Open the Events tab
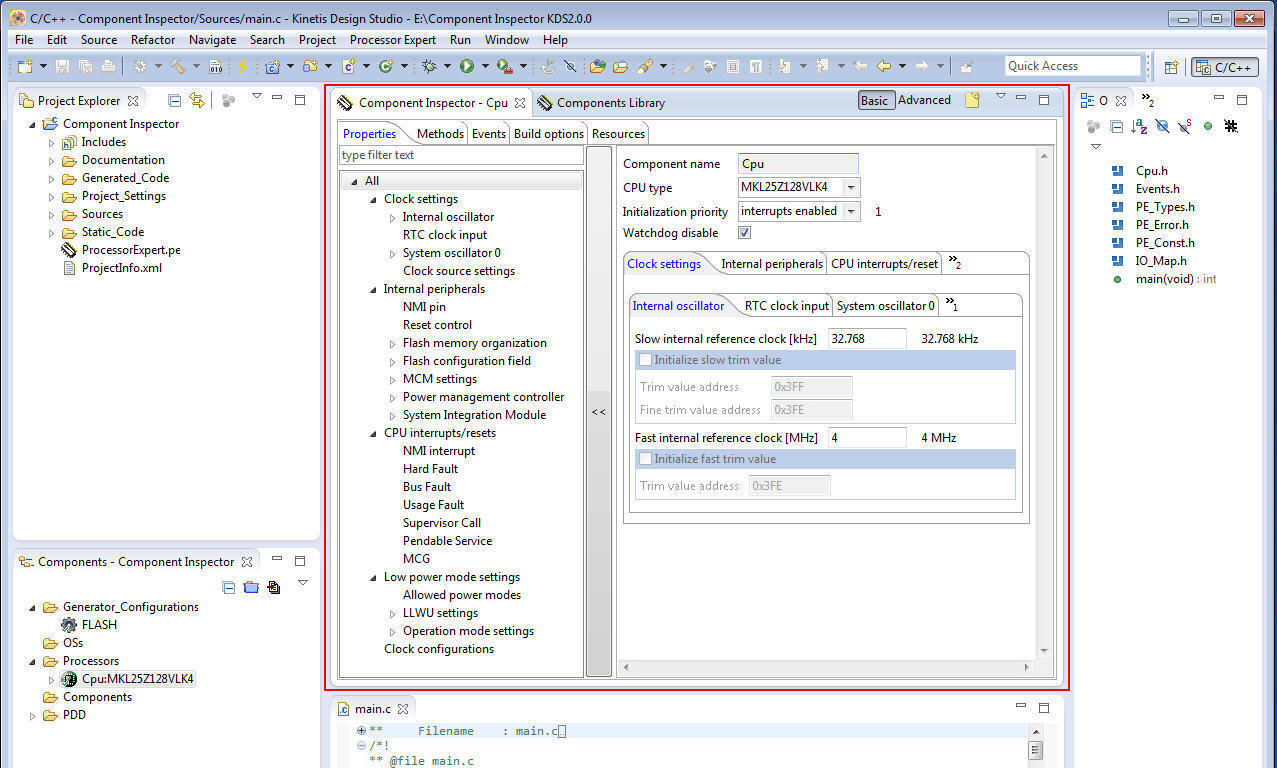The image size is (1277, 768). coord(489,133)
